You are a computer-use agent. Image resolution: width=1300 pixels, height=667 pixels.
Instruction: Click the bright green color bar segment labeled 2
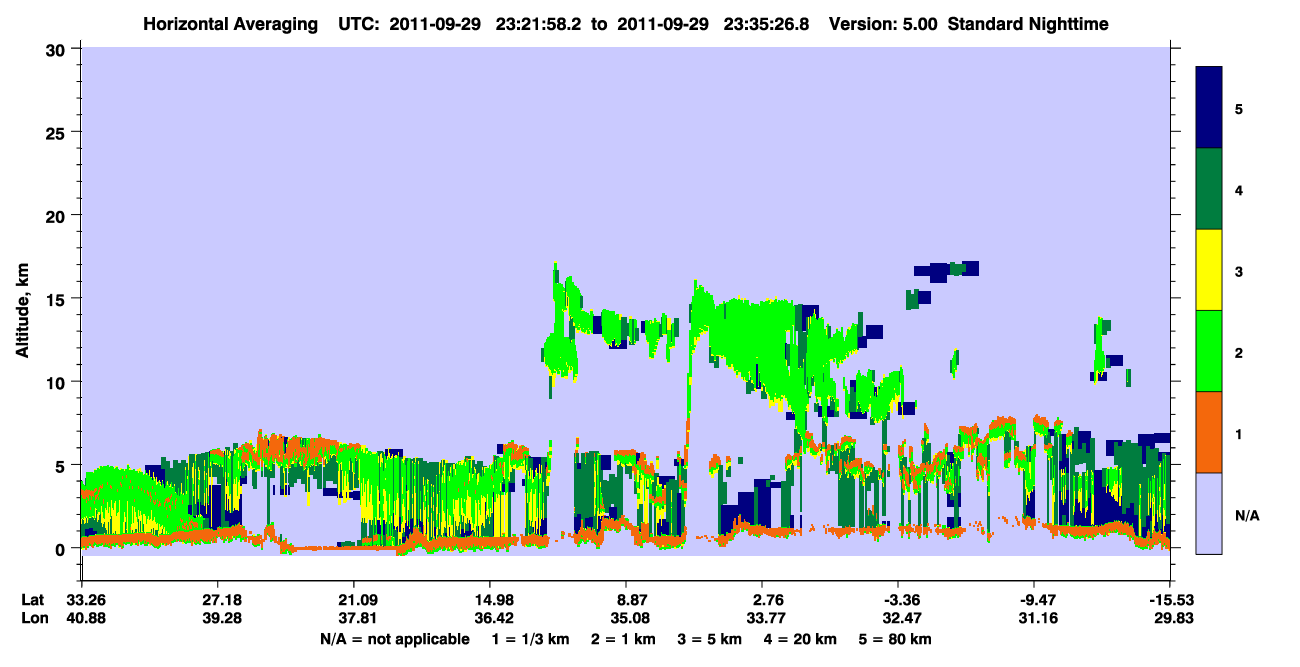click(1209, 351)
